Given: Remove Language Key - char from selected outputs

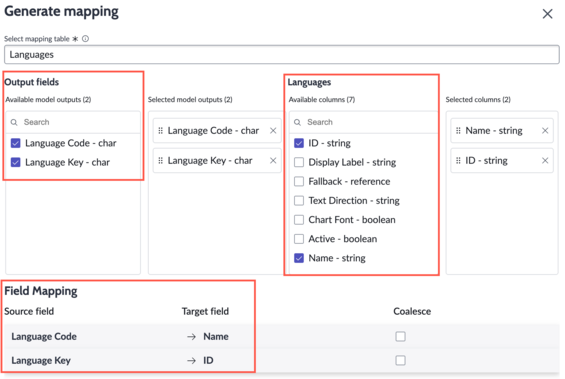Looking at the screenshot, I should [x=273, y=160].
